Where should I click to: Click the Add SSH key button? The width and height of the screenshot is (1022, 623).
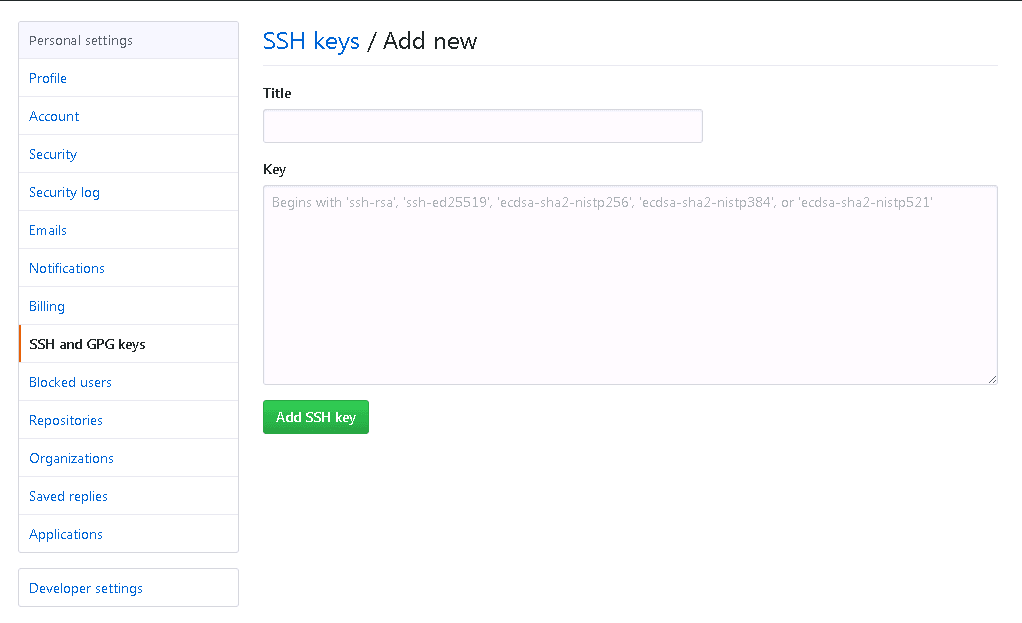point(315,417)
